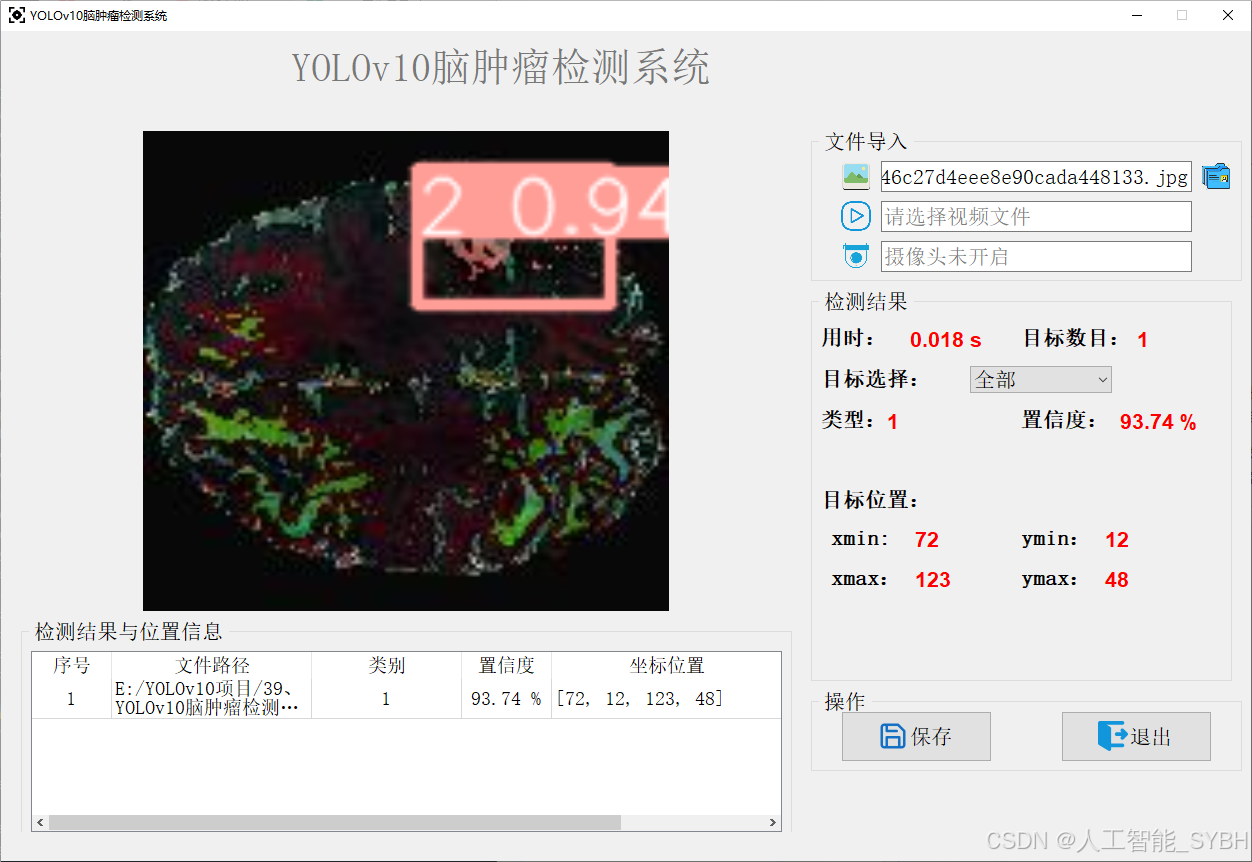Click the 类别 column header
The width and height of the screenshot is (1252, 862).
click(386, 666)
